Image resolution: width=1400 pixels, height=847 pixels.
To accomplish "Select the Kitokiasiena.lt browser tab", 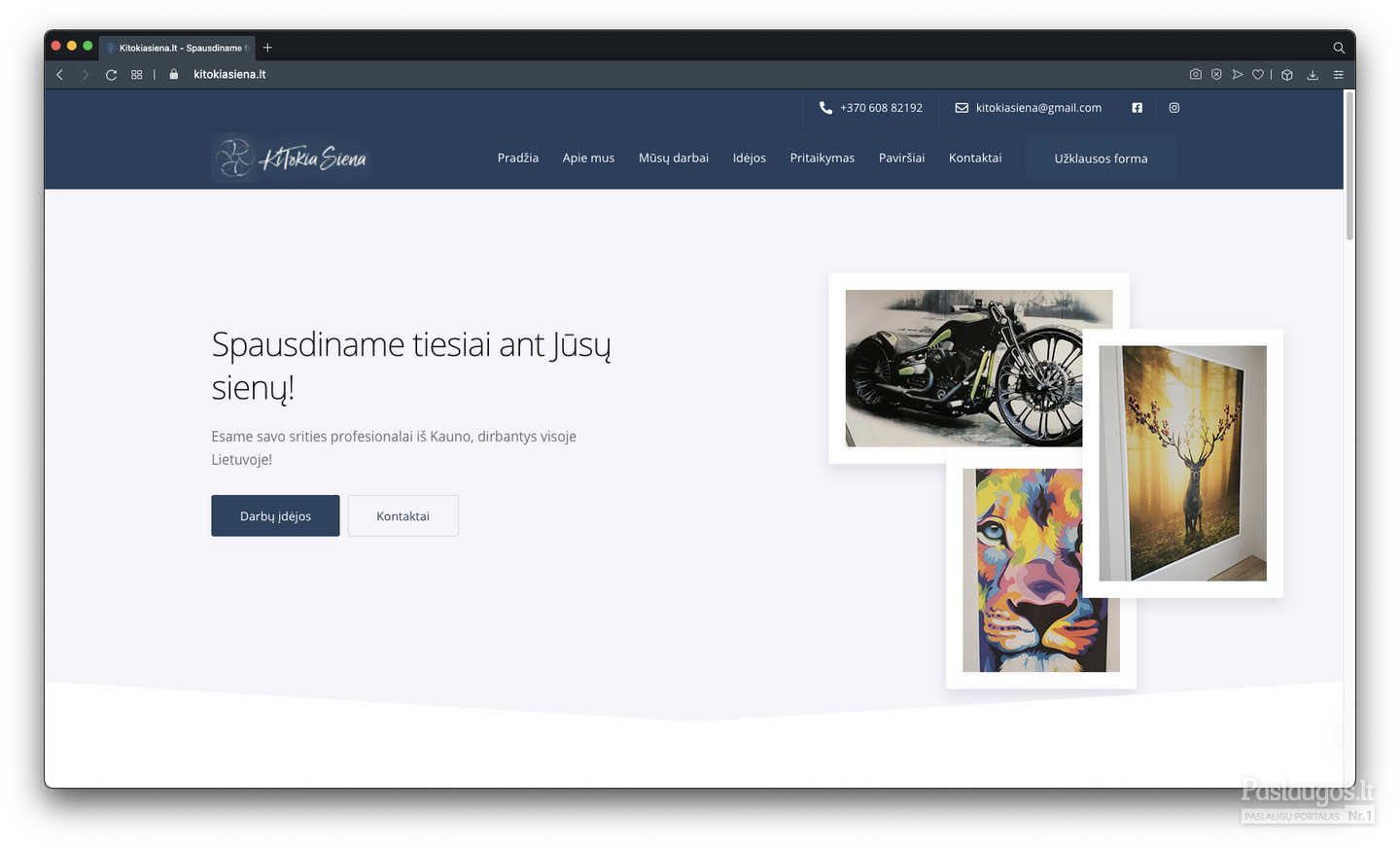I will click(x=177, y=48).
